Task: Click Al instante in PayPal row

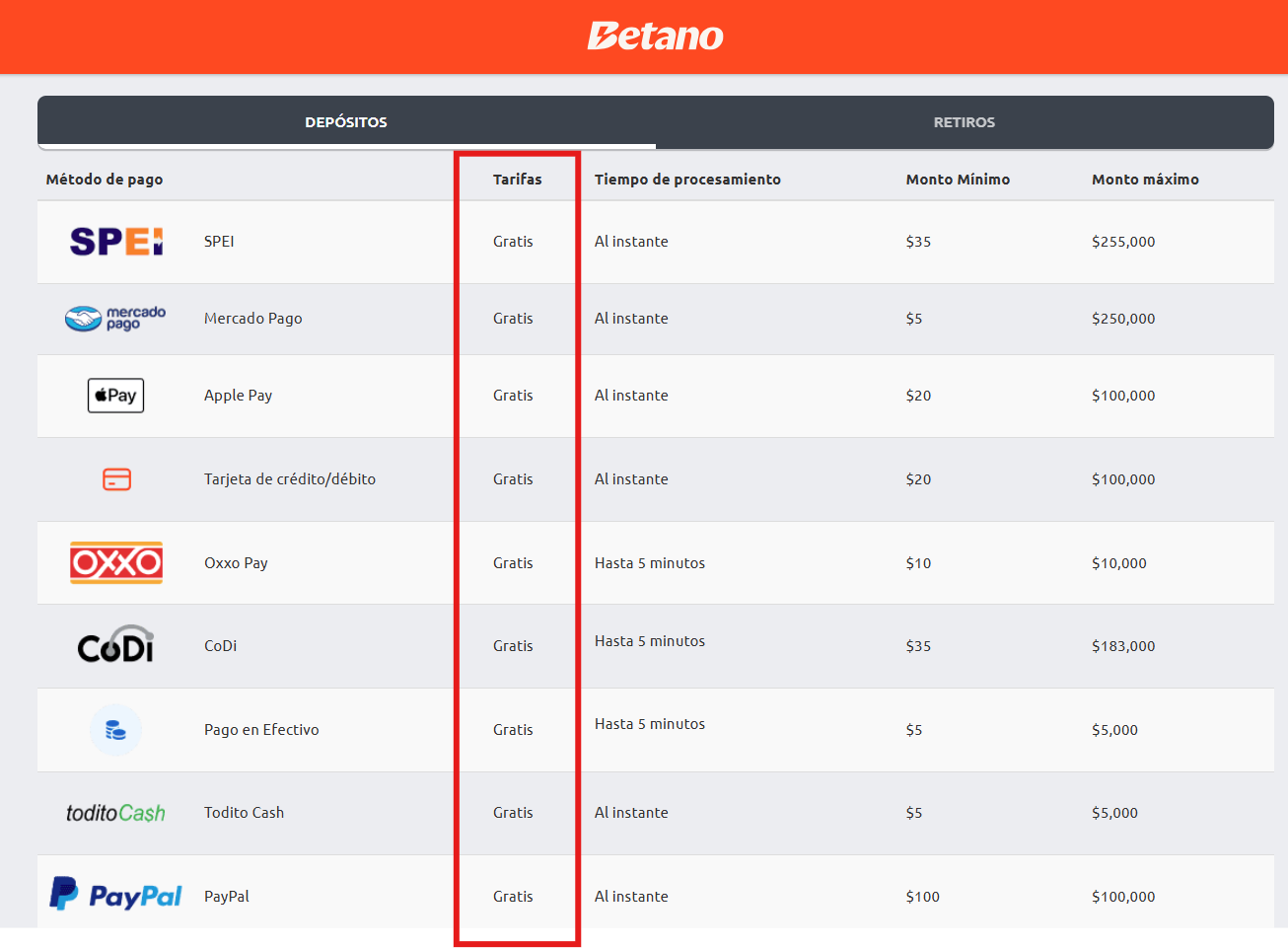Action: click(631, 897)
